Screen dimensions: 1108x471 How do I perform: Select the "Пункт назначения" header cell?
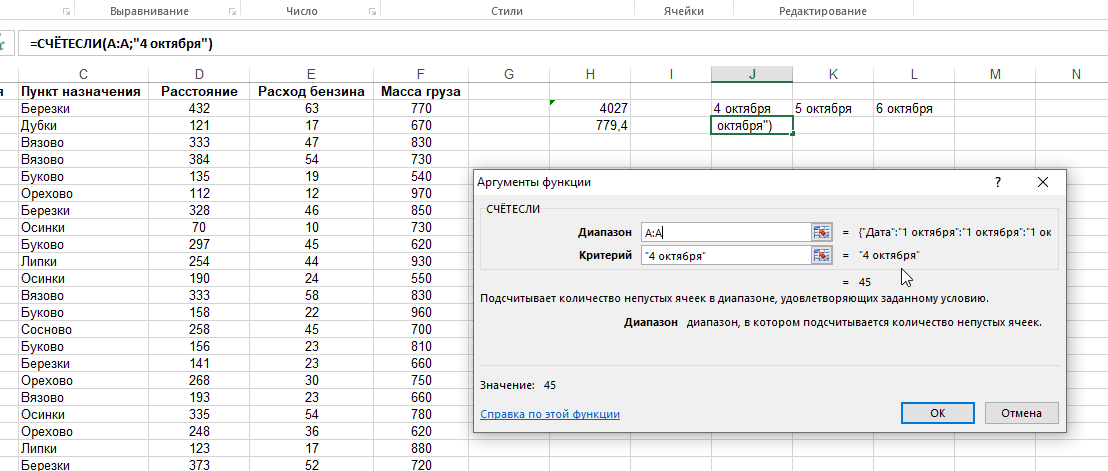click(83, 92)
